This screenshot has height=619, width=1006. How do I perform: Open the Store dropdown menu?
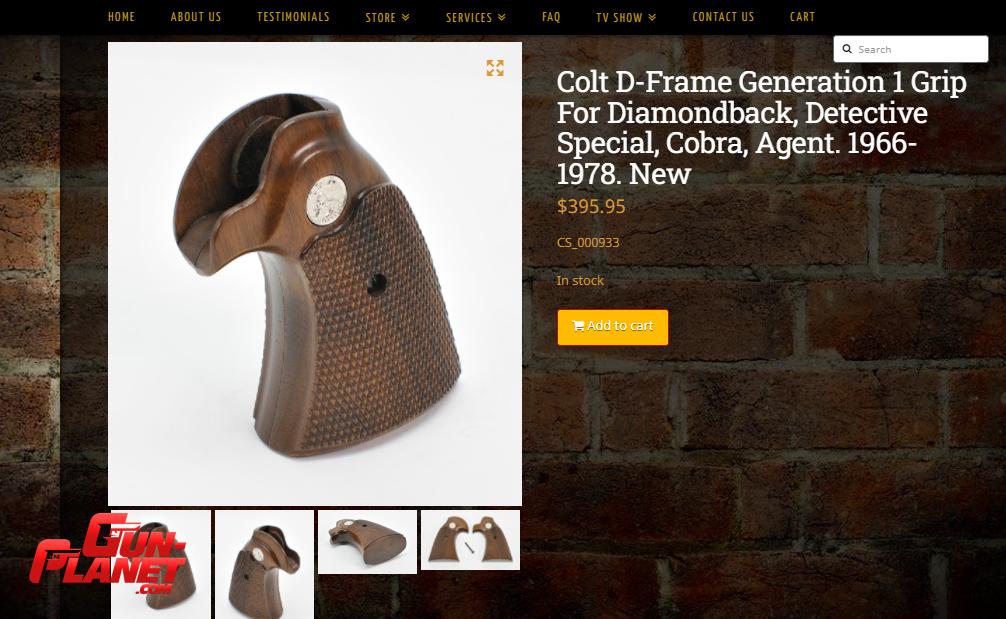pyautogui.click(x=388, y=17)
